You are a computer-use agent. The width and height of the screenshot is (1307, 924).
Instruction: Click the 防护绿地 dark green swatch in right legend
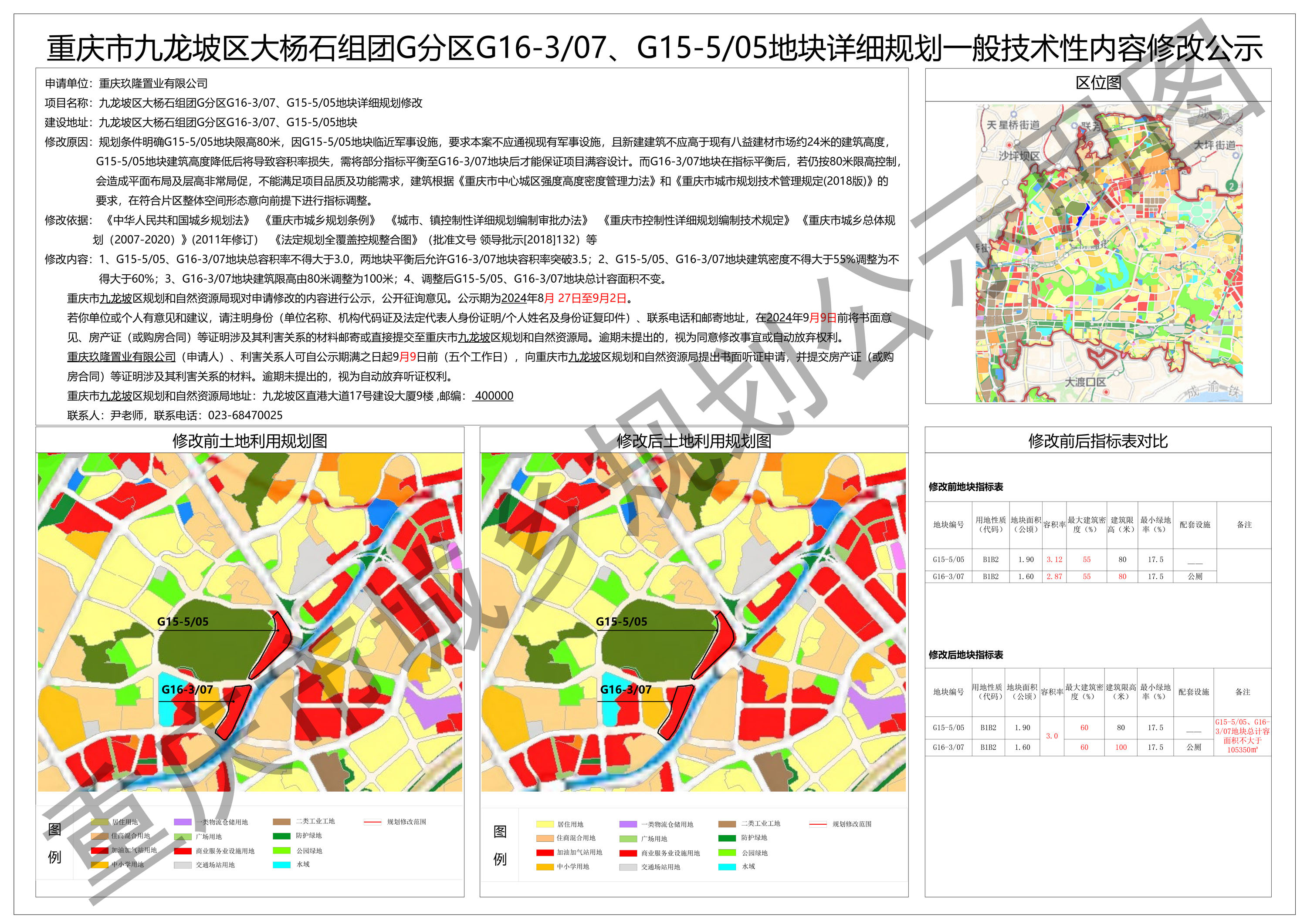pos(727,838)
